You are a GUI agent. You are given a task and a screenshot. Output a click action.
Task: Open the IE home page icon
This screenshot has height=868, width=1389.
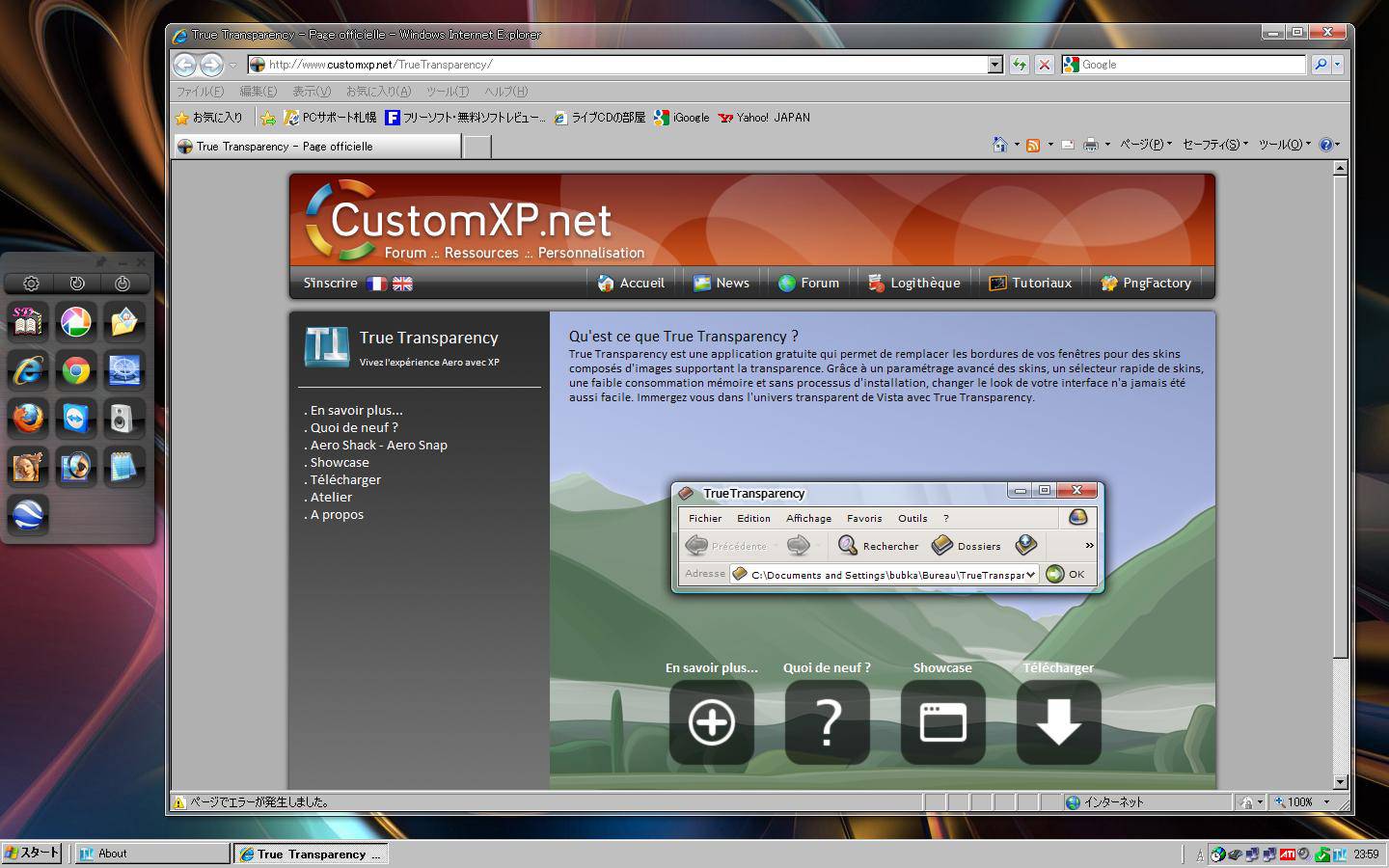coord(999,145)
